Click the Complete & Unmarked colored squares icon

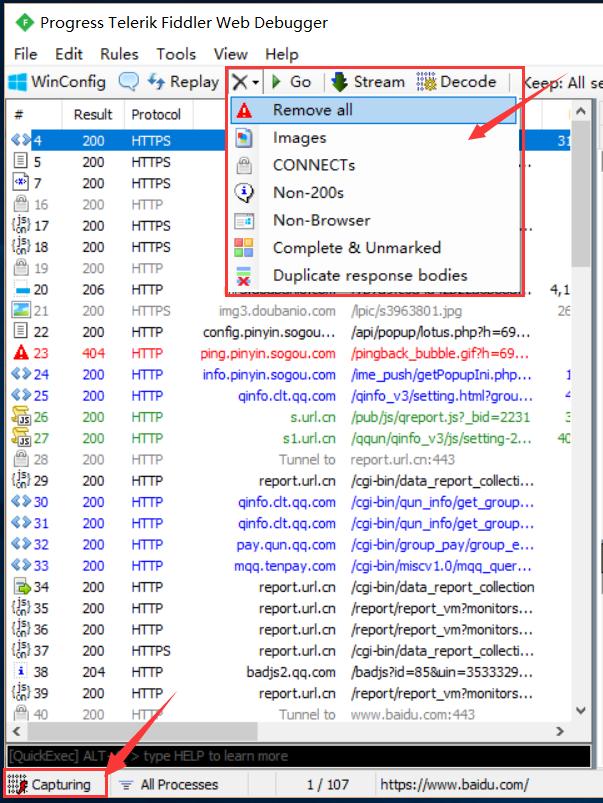click(244, 248)
